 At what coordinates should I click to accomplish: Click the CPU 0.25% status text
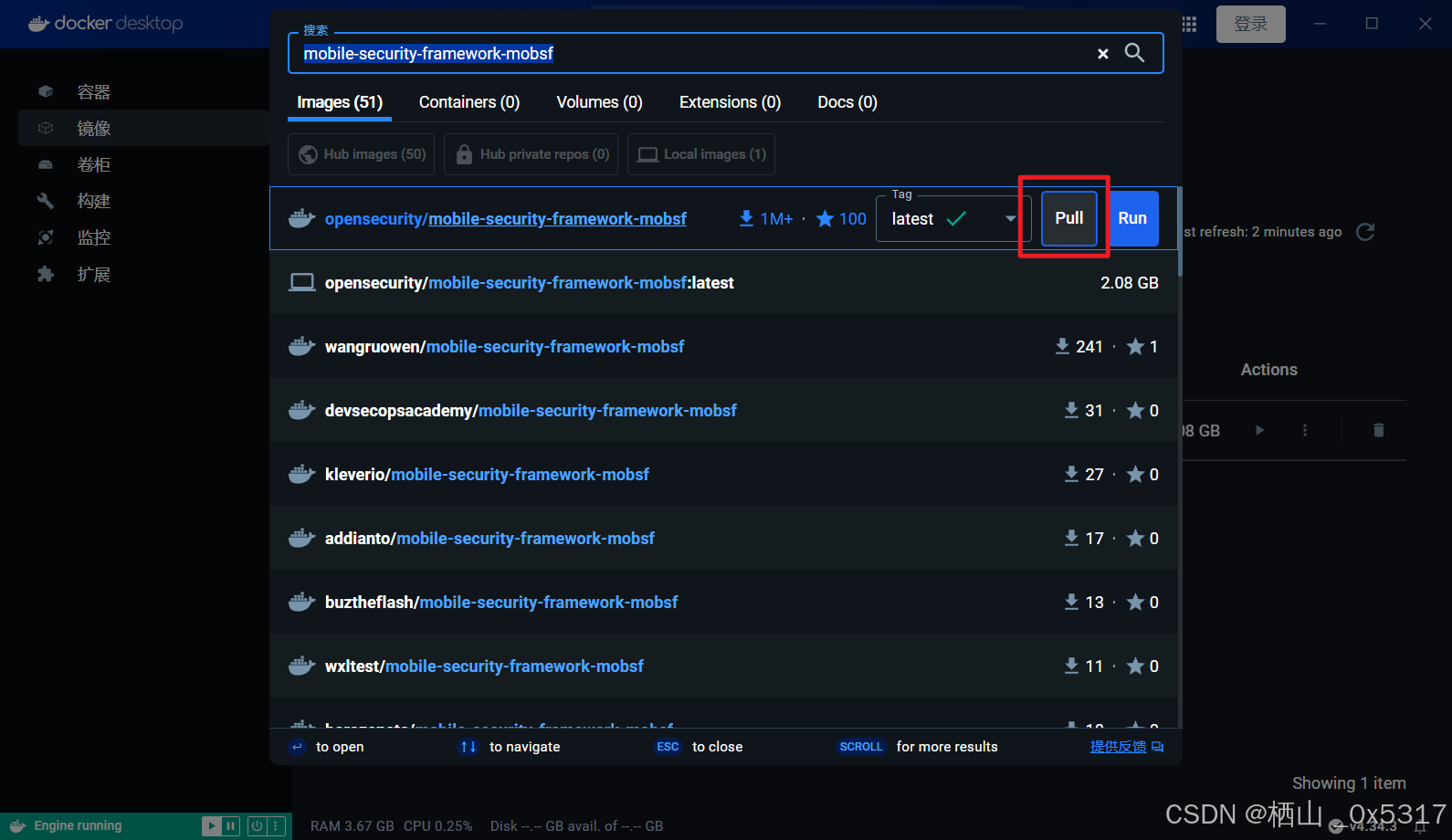click(x=438, y=826)
